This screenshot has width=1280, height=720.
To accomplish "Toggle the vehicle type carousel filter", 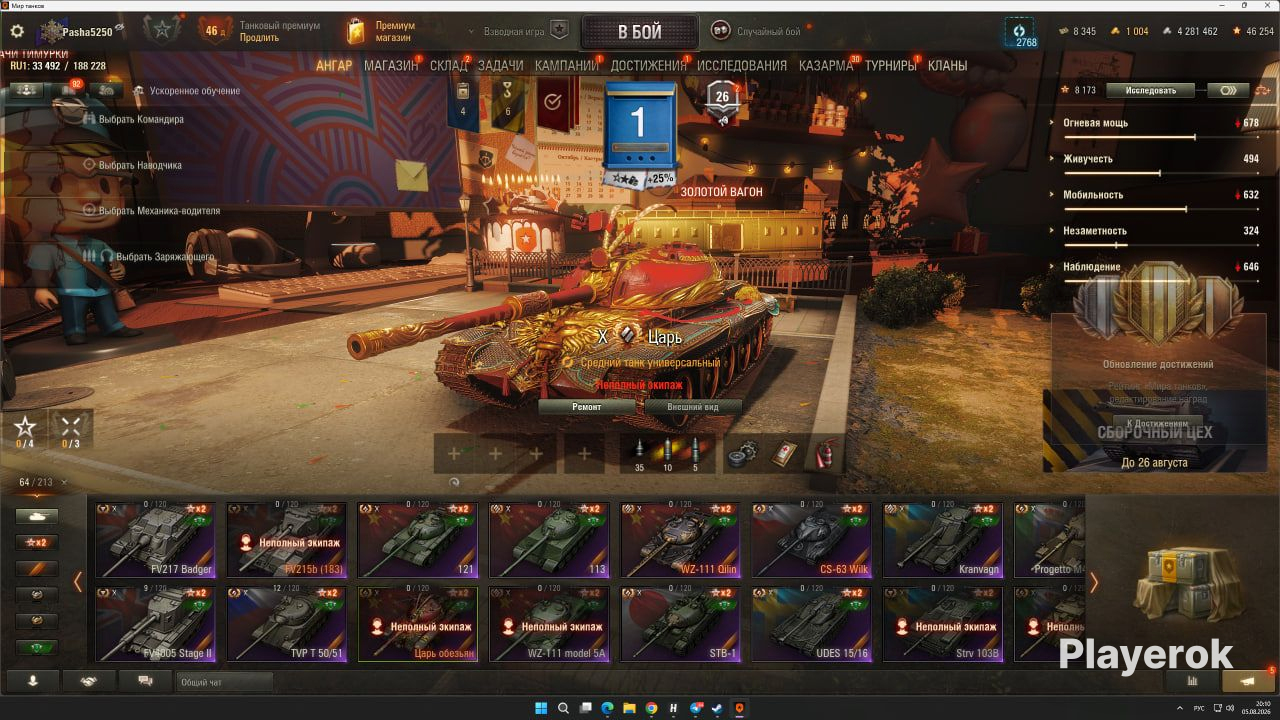I will point(36,516).
